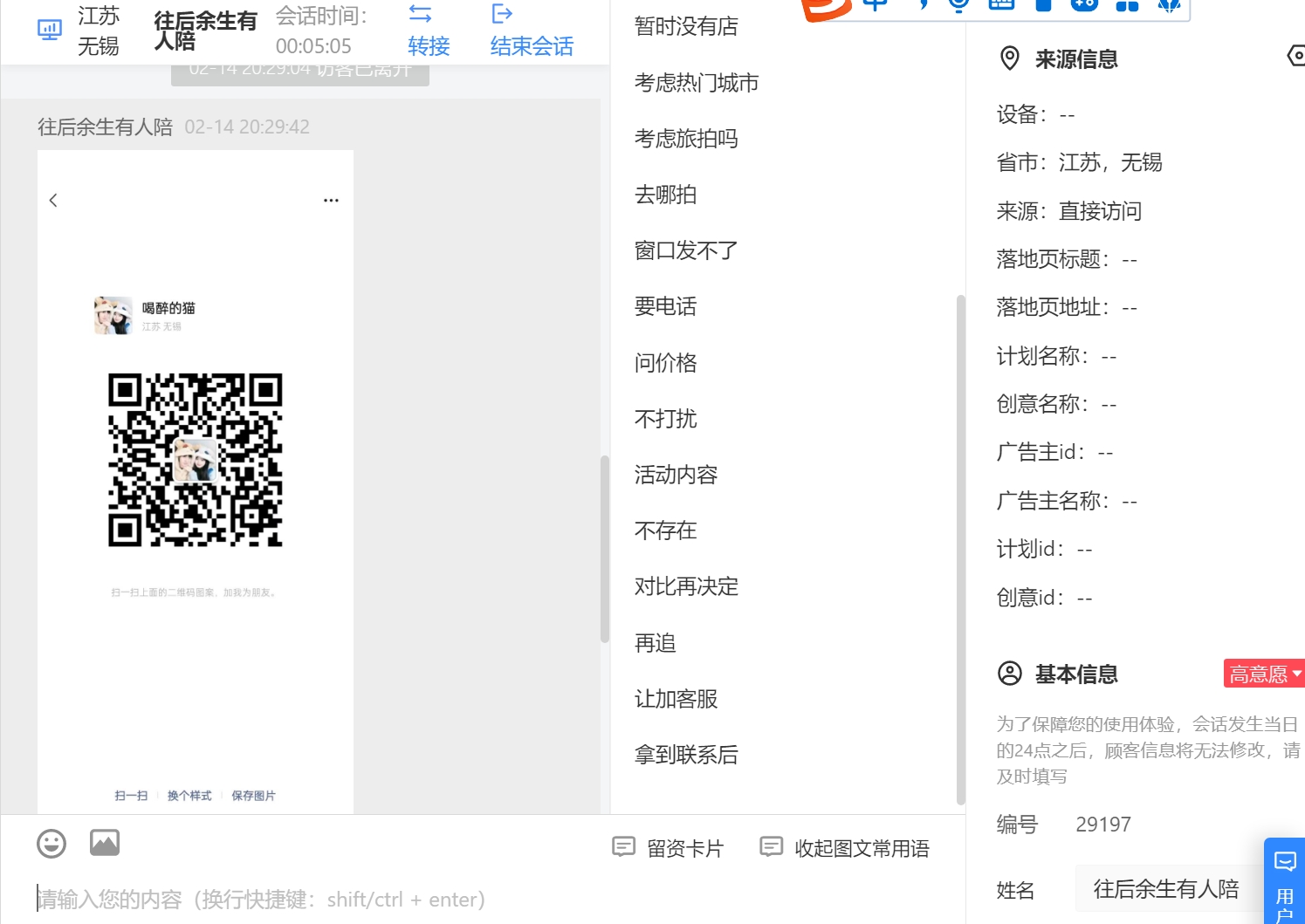Select quick reply 再追
This screenshot has width=1305, height=924.
click(x=655, y=643)
